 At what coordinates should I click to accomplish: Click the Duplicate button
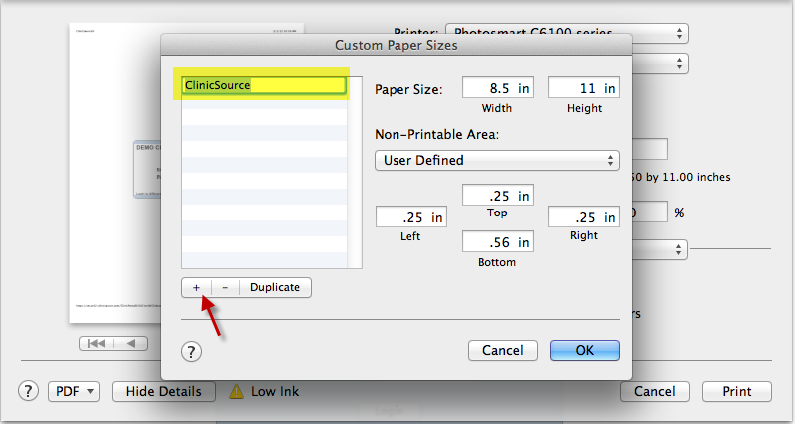click(275, 287)
